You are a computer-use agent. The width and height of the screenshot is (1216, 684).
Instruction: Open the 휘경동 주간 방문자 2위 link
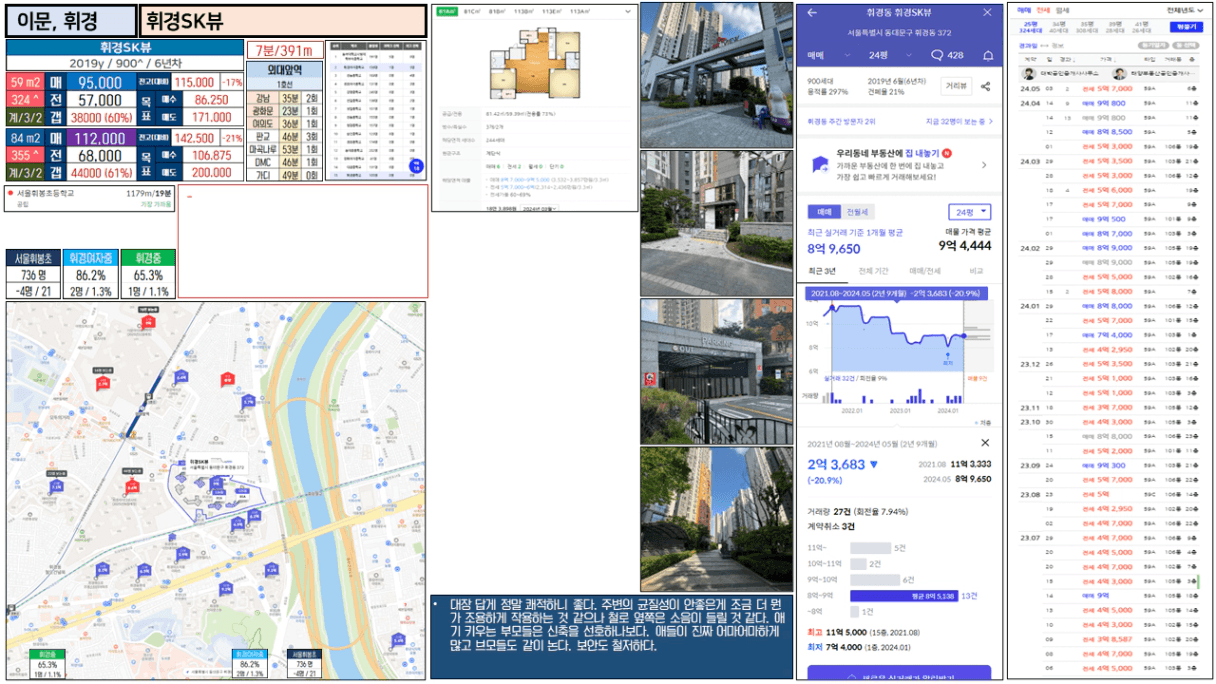point(842,121)
